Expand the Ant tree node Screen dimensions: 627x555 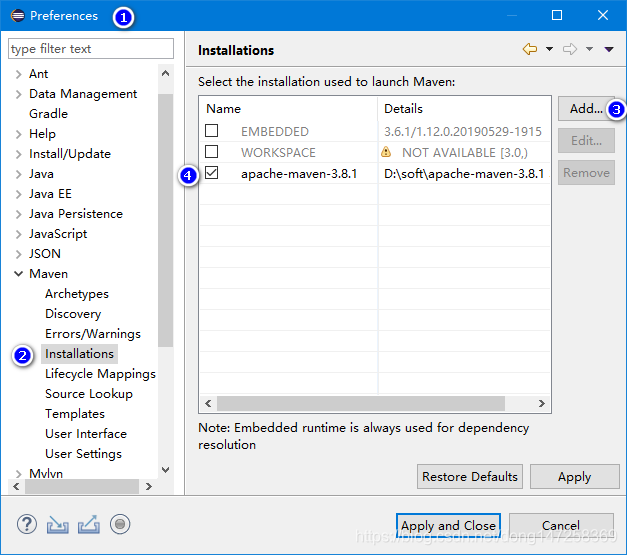(18, 74)
